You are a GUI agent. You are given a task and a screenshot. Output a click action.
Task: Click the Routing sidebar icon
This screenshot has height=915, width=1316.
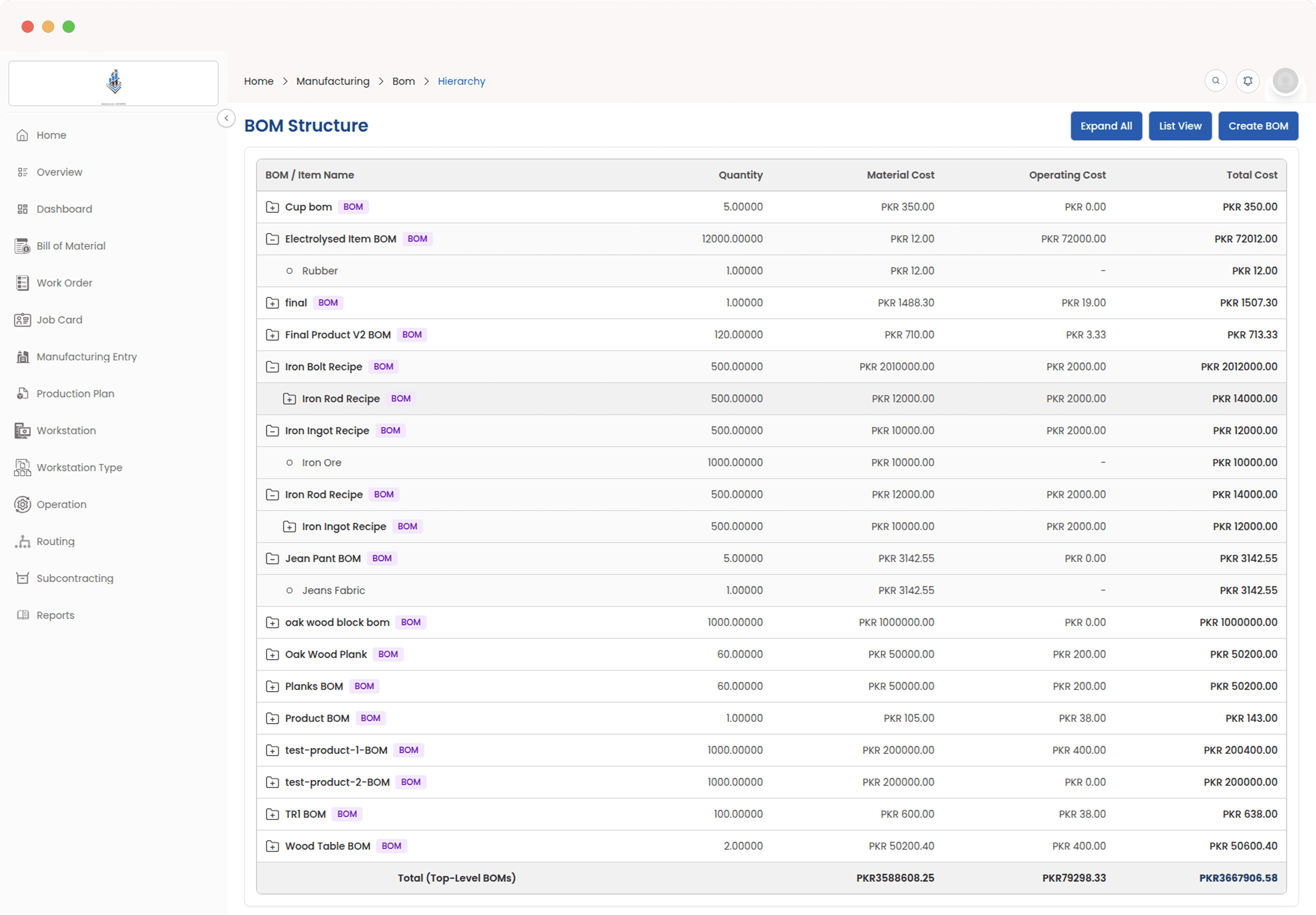coord(22,542)
